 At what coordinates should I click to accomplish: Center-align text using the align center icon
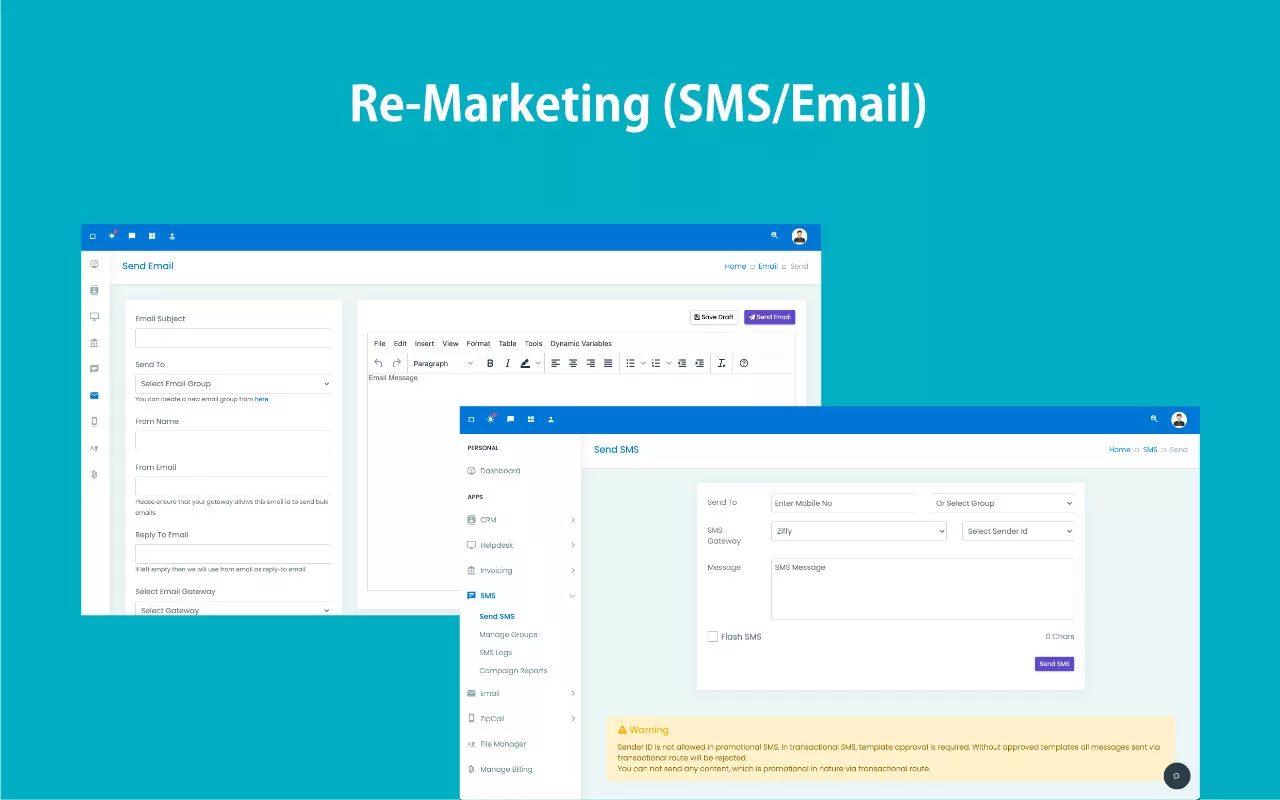pyautogui.click(x=573, y=363)
